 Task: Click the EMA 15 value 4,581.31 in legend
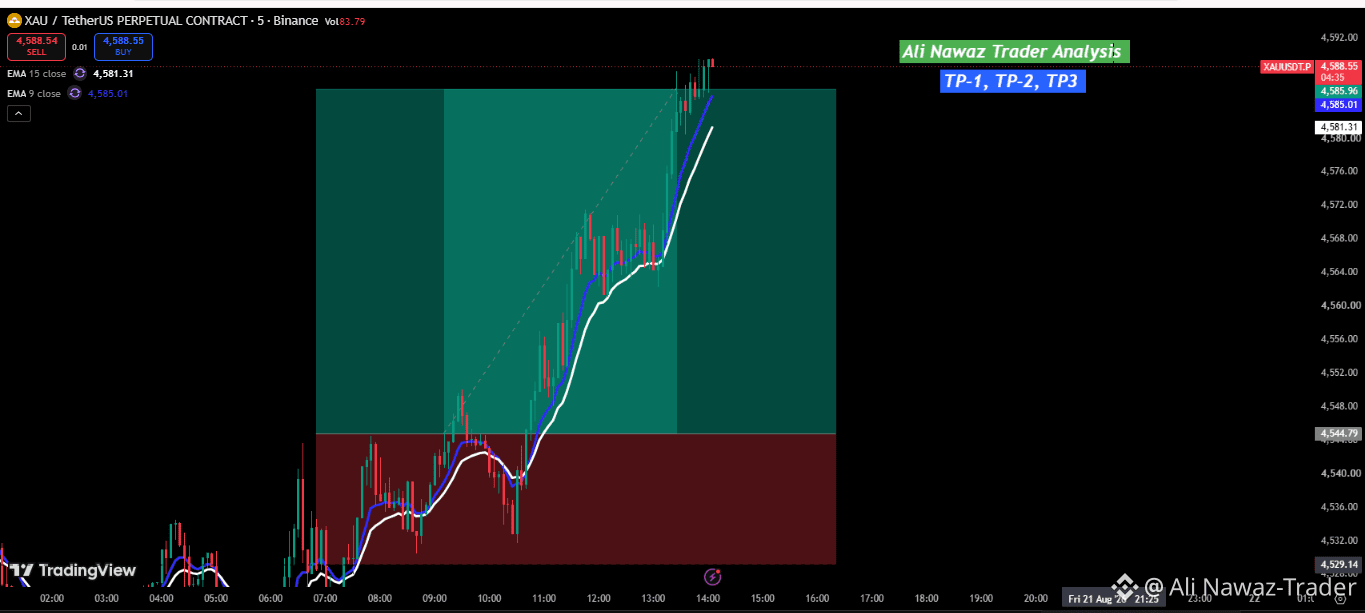click(113, 74)
